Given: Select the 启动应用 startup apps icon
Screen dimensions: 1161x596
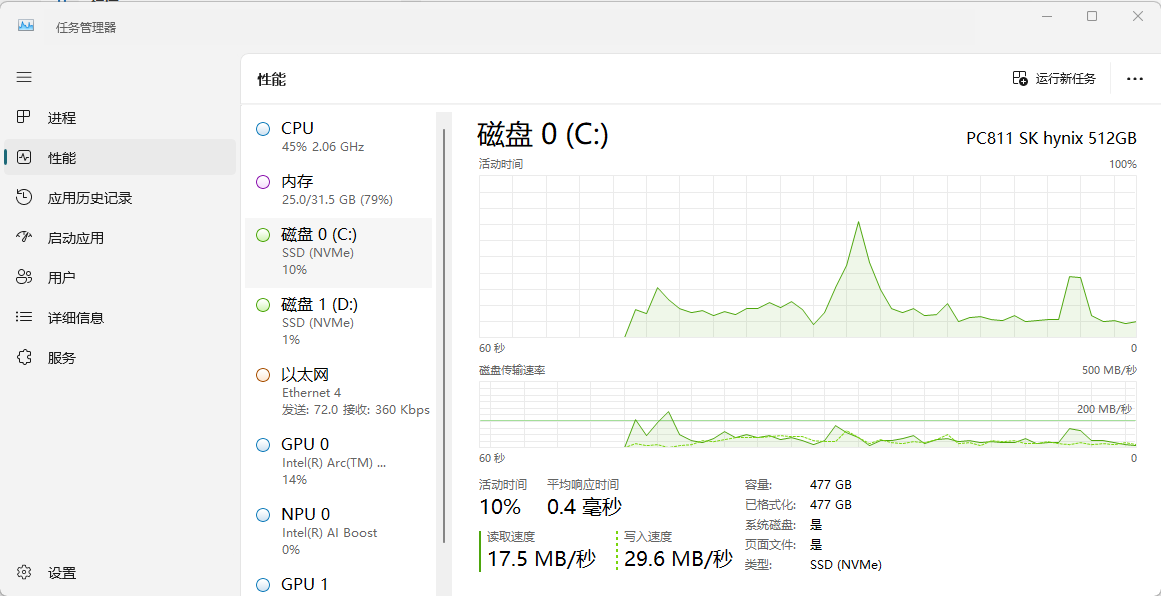Looking at the screenshot, I should 25,237.
